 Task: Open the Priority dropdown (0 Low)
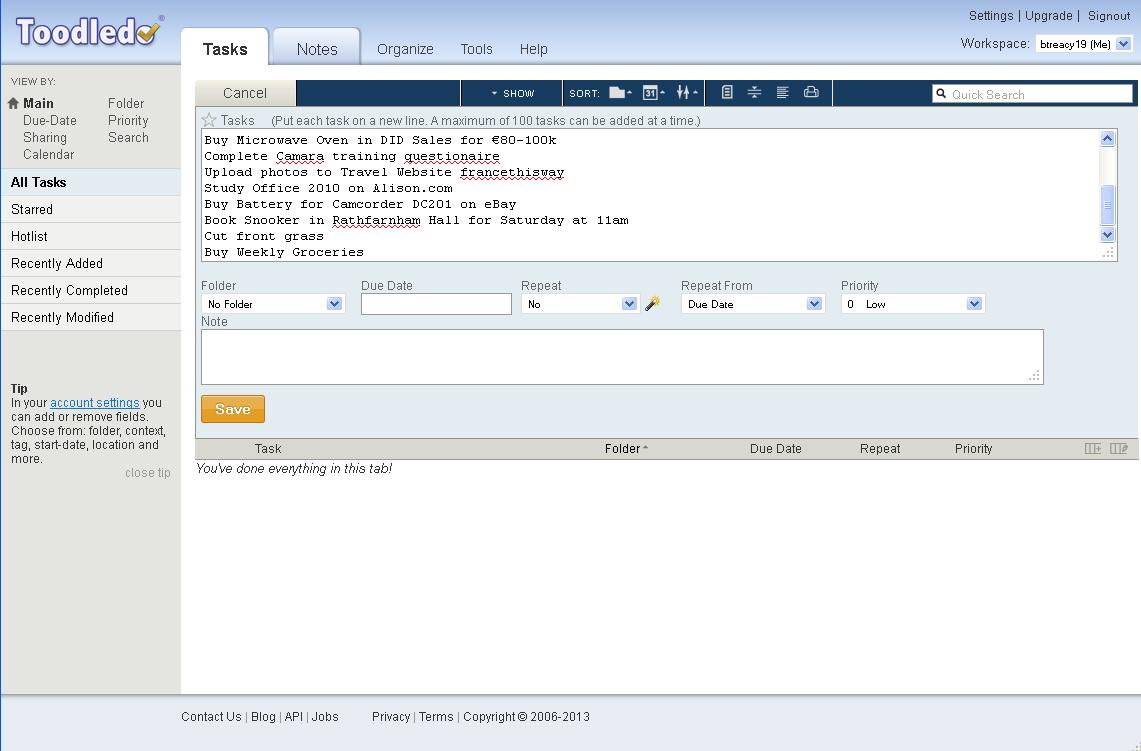click(x=913, y=303)
